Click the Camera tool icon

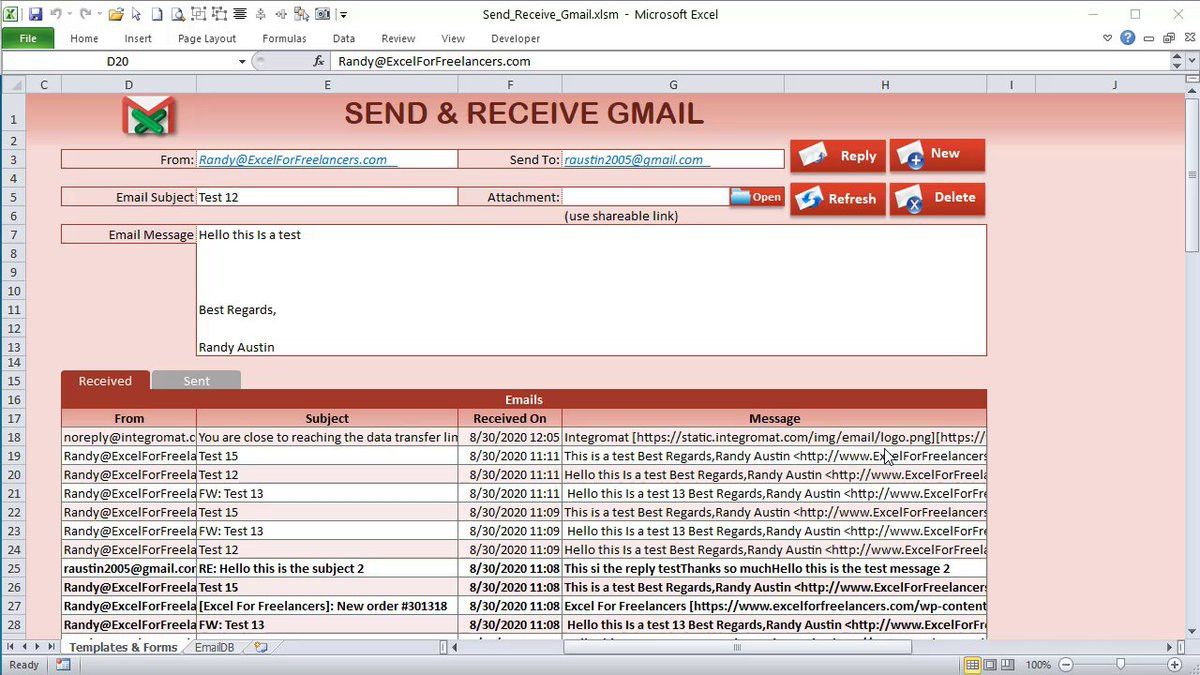pos(323,14)
